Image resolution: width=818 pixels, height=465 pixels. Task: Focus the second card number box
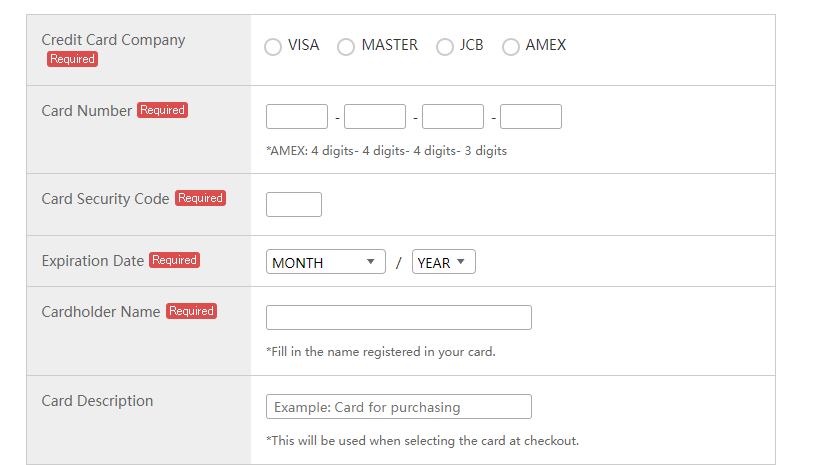pos(375,117)
